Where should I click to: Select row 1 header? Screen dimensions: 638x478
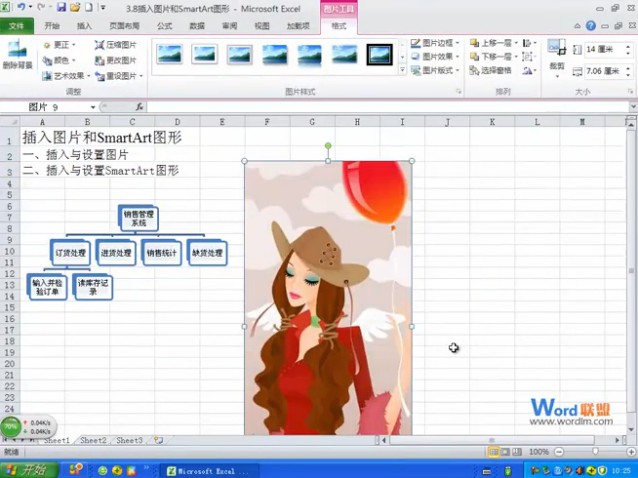click(x=9, y=138)
